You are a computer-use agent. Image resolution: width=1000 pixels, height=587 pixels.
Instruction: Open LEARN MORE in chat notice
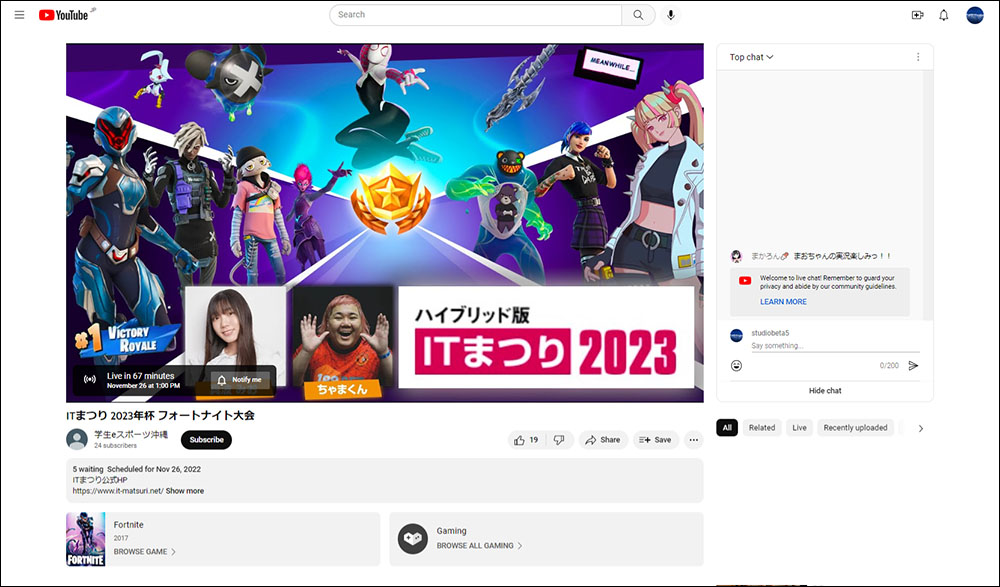783,302
